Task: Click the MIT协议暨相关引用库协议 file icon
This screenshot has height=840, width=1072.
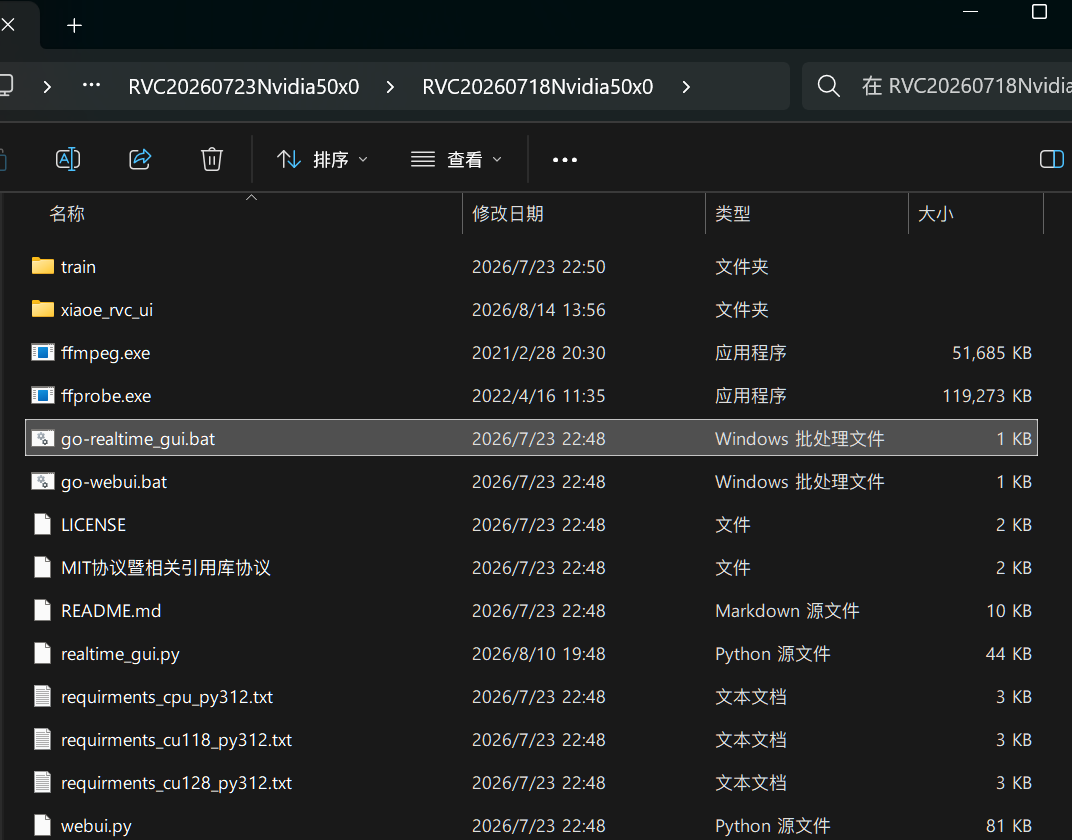Action: click(42, 567)
